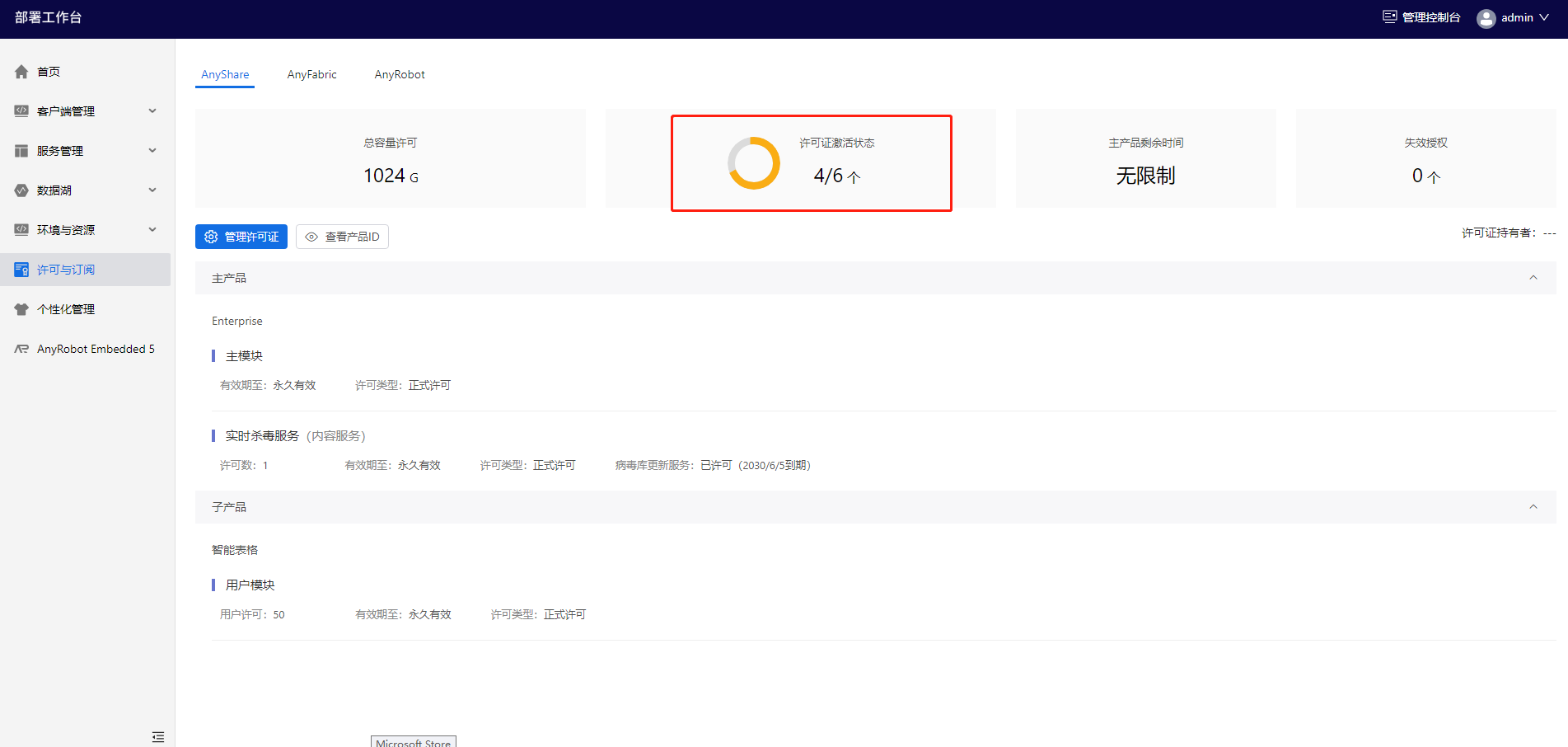
Task: Expand the 数据湖 menu chevron
Action: (x=152, y=190)
